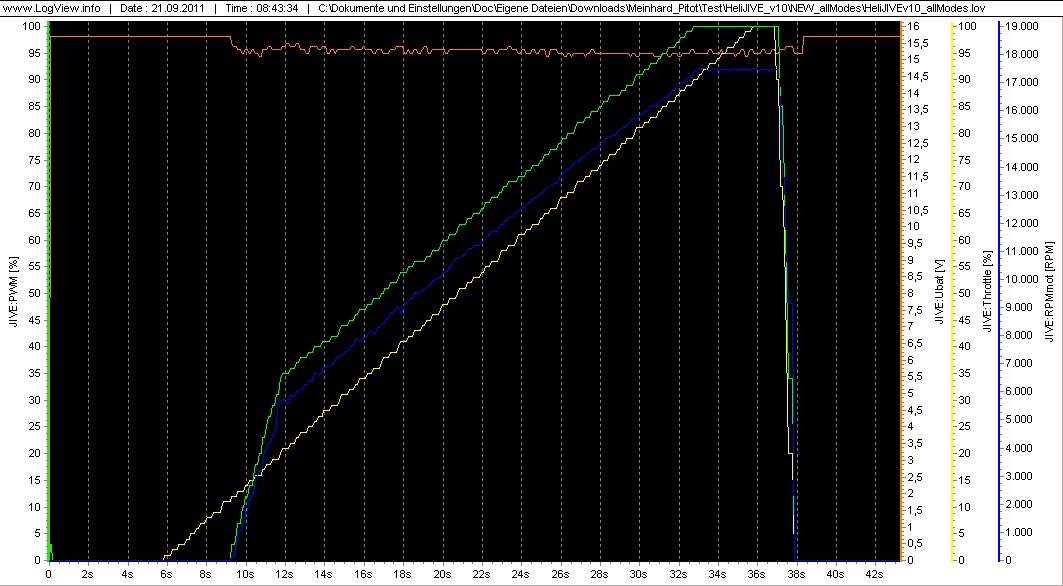This screenshot has height=586, width=1063.
Task: Click the 16s time axis tick
Action: 363,572
